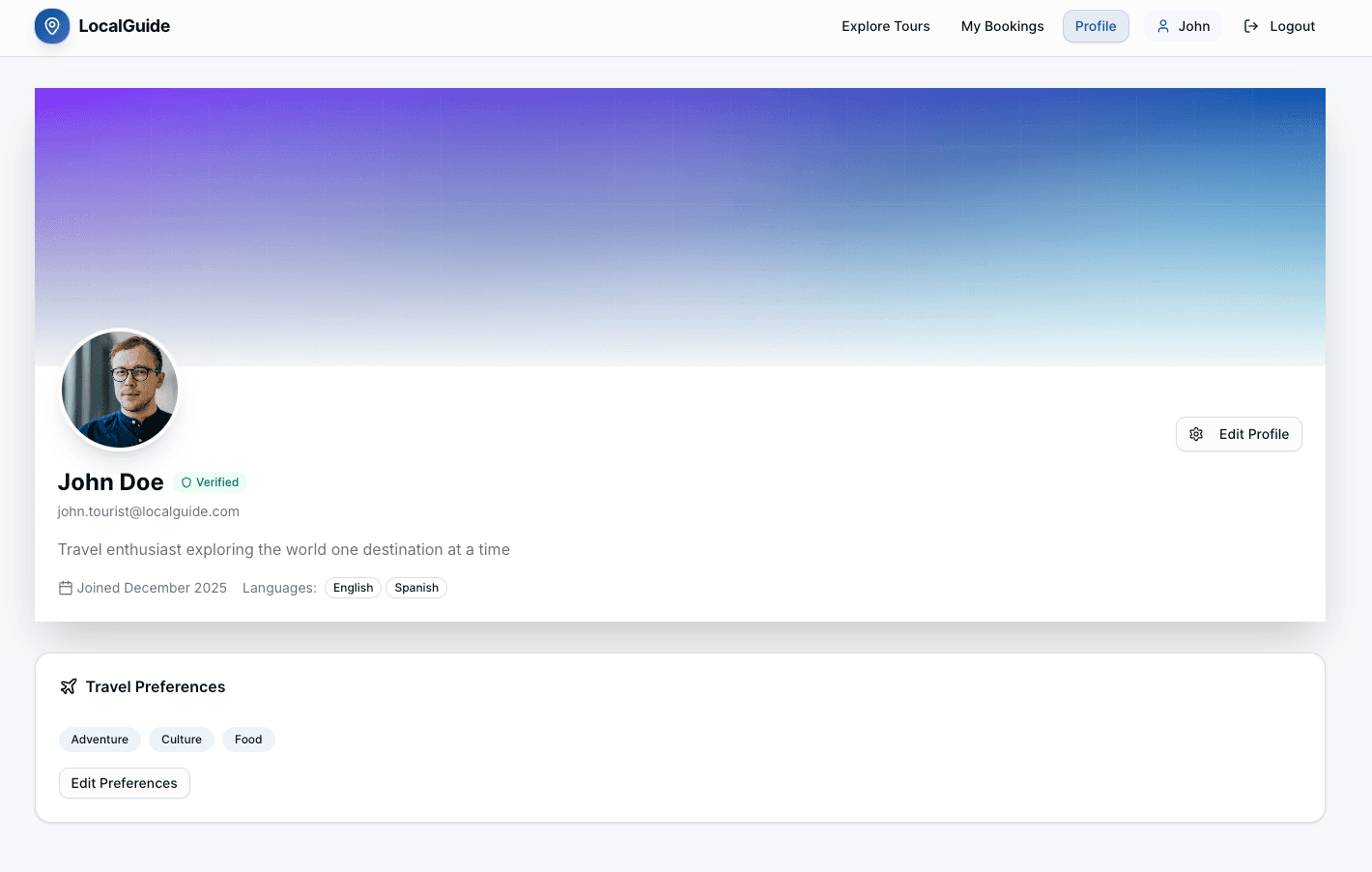1372x872 pixels.
Task: Click the LocalGuide map pin logo icon
Action: pyautogui.click(x=52, y=26)
